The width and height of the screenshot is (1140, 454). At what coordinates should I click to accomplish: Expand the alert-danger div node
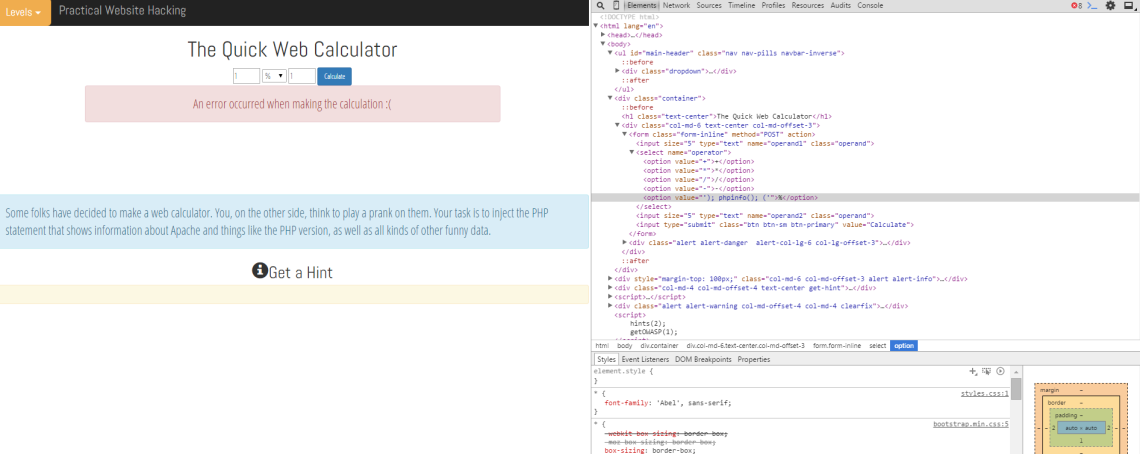(x=625, y=242)
